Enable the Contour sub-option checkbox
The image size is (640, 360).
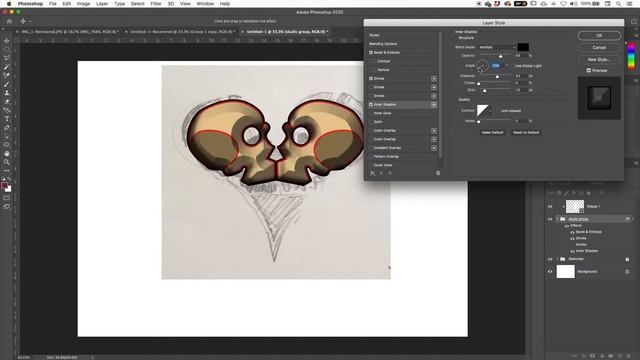373,61
